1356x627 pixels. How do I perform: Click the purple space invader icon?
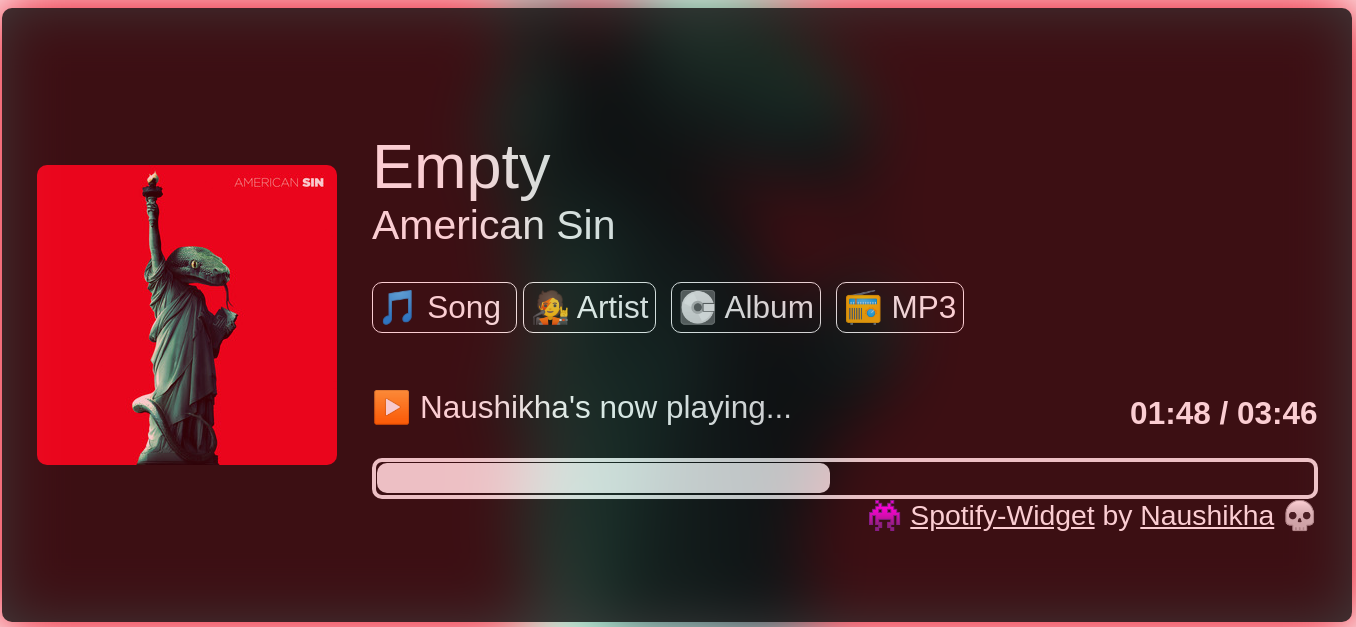click(x=884, y=516)
